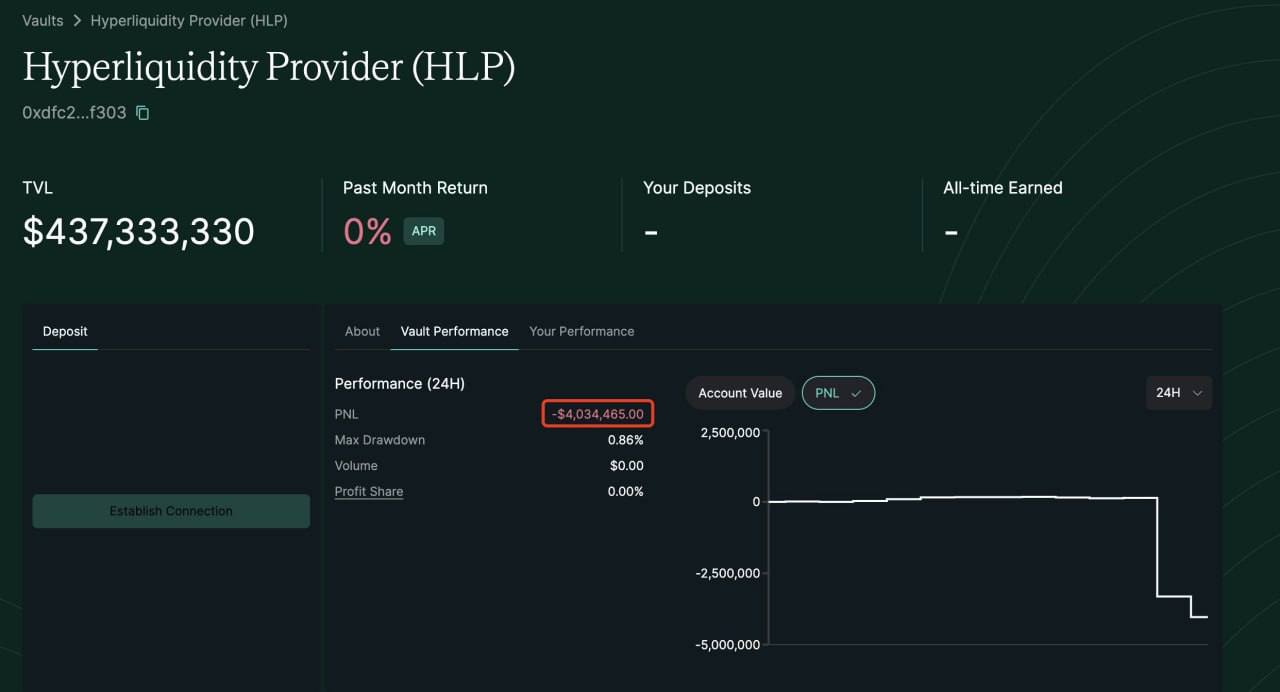Click the Establish Connection button
1280x692 pixels.
coord(171,511)
